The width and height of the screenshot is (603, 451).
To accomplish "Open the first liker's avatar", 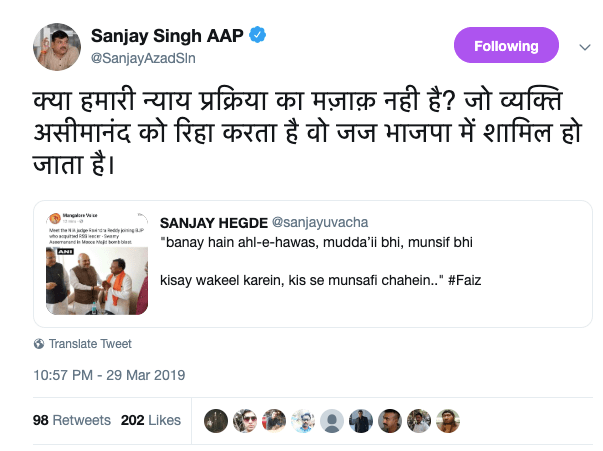I will click(x=216, y=420).
